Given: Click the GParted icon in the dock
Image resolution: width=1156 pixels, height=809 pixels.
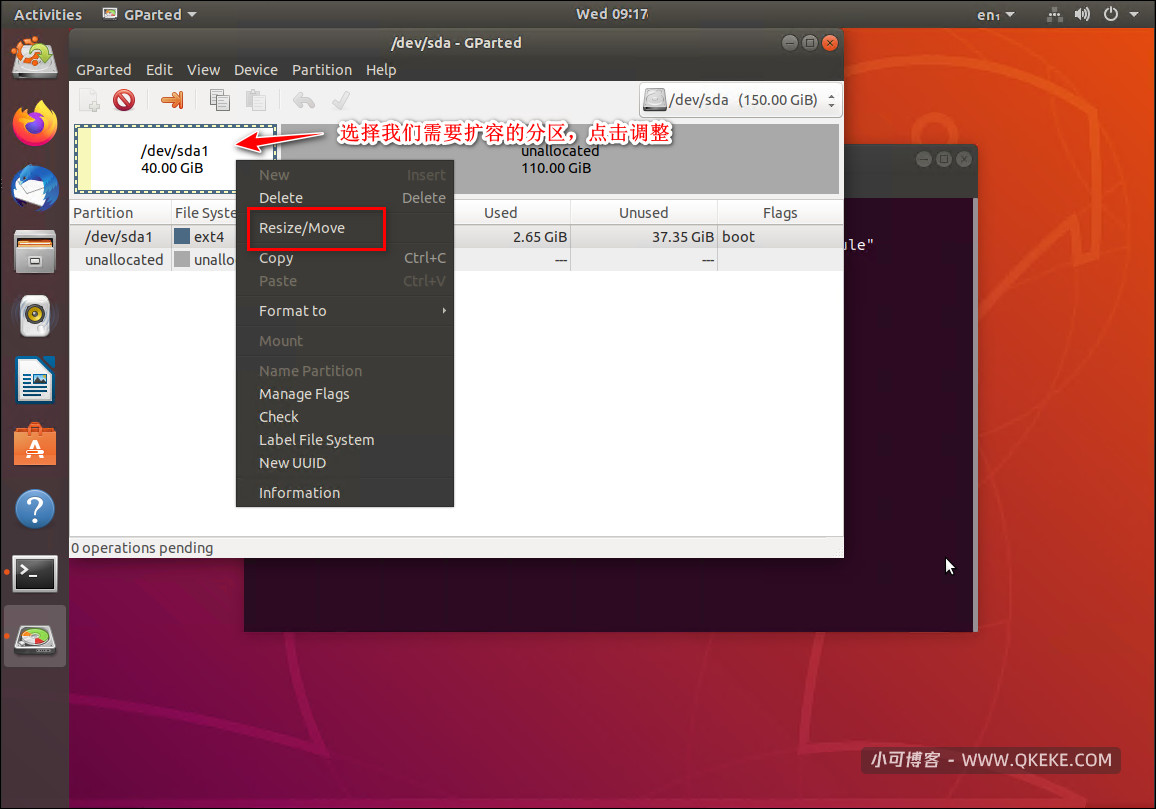Looking at the screenshot, I should (x=35, y=637).
